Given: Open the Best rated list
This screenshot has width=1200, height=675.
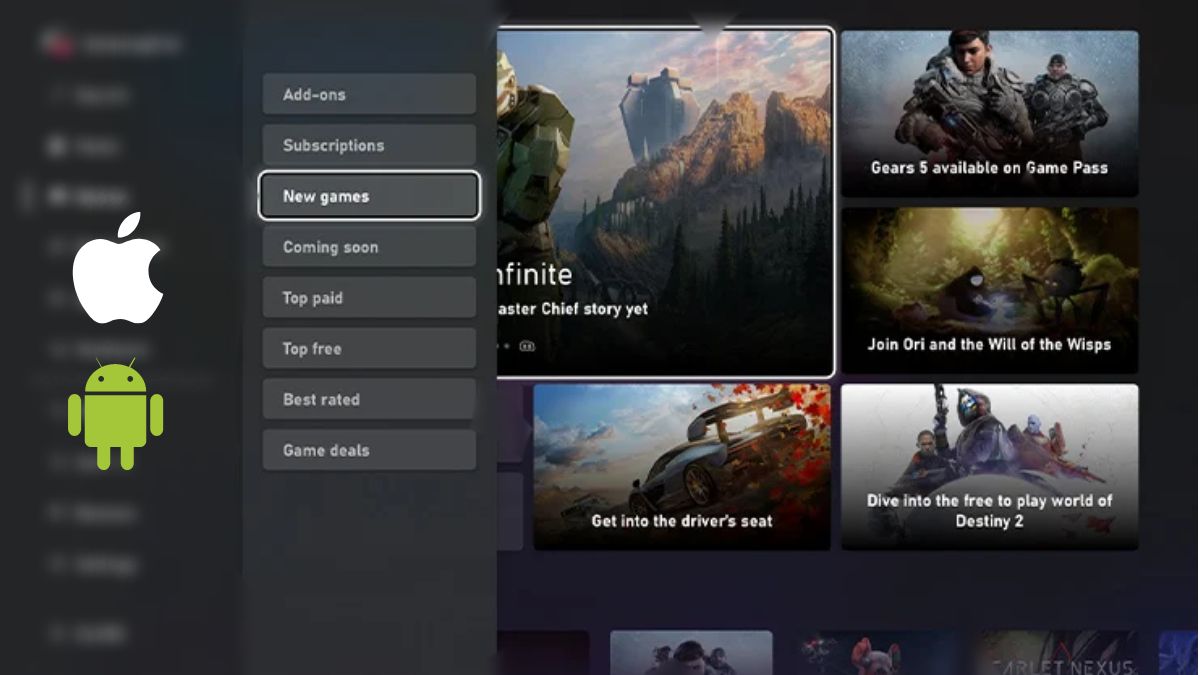Looking at the screenshot, I should tap(368, 399).
